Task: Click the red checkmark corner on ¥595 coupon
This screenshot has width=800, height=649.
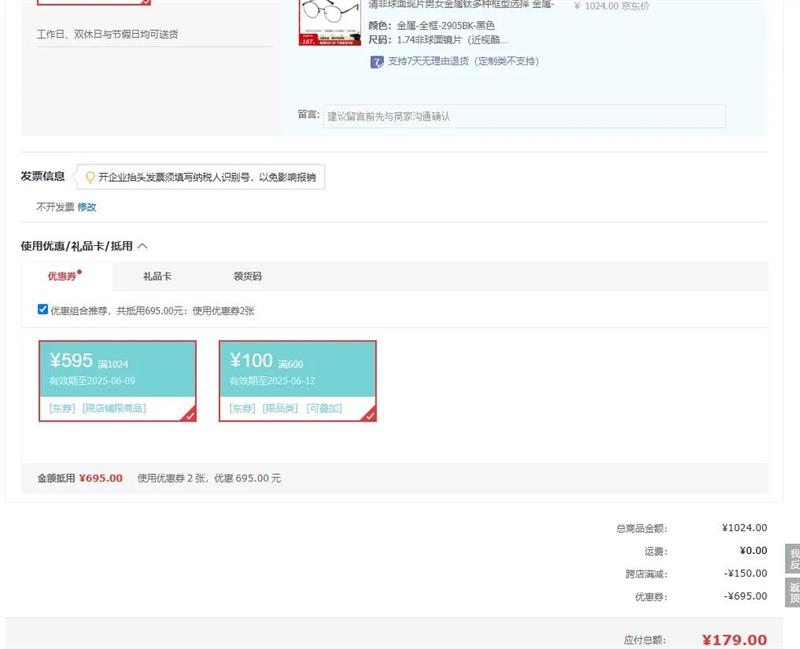Action: coord(190,415)
